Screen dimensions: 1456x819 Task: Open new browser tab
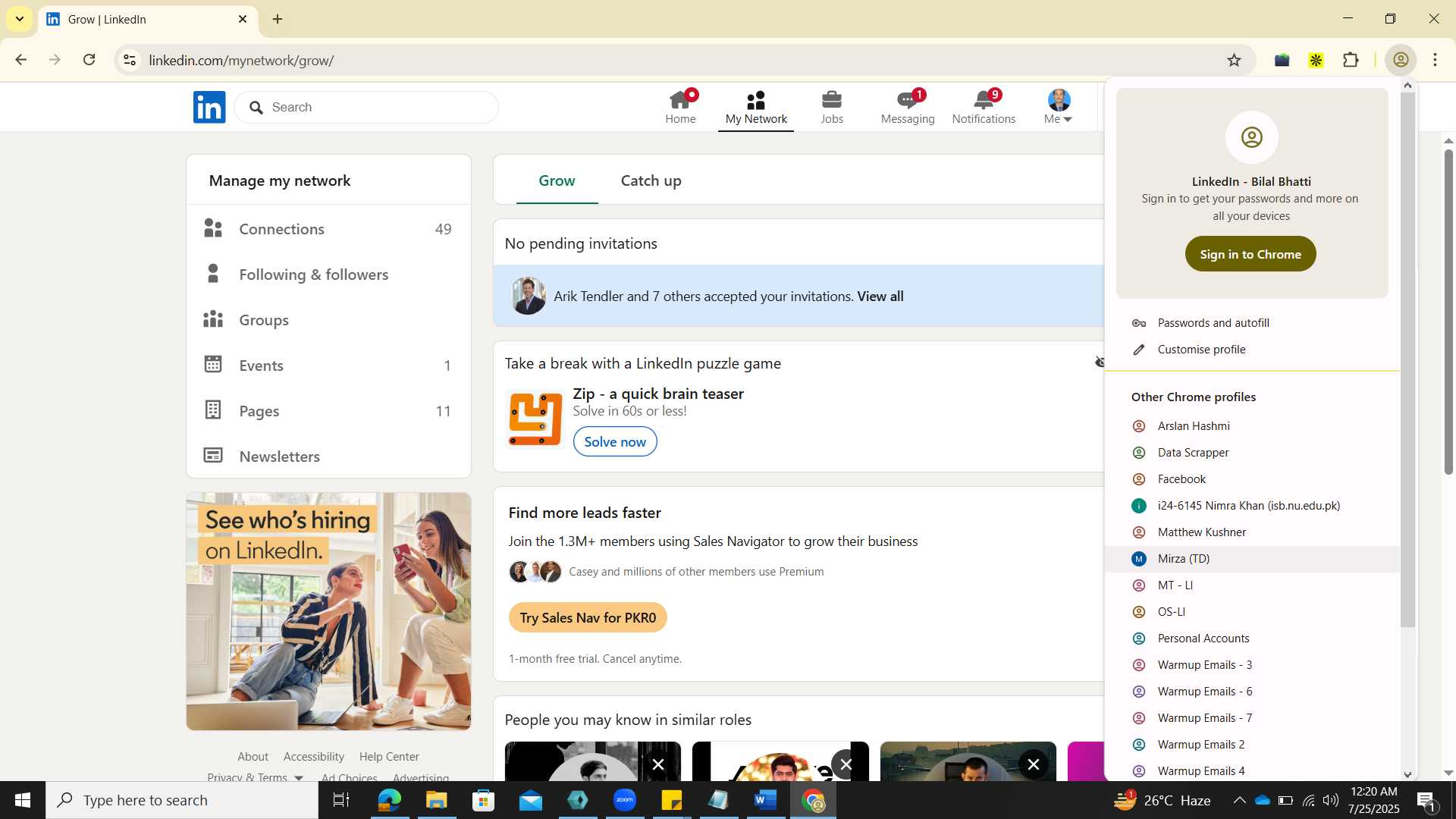click(278, 20)
